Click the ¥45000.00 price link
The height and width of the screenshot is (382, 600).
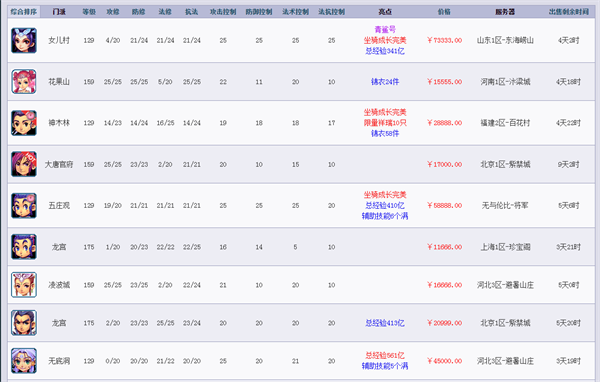[444, 361]
